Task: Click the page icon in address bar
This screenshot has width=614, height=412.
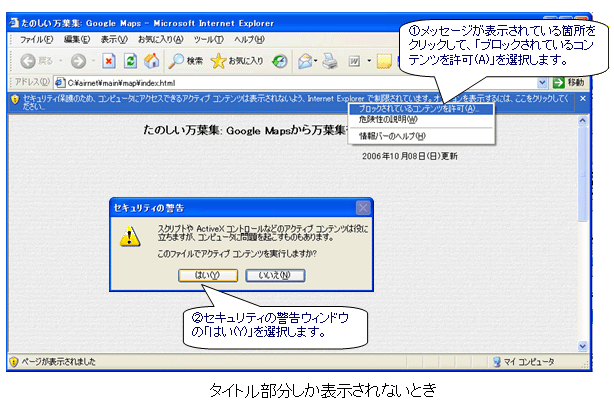Action: [60, 83]
